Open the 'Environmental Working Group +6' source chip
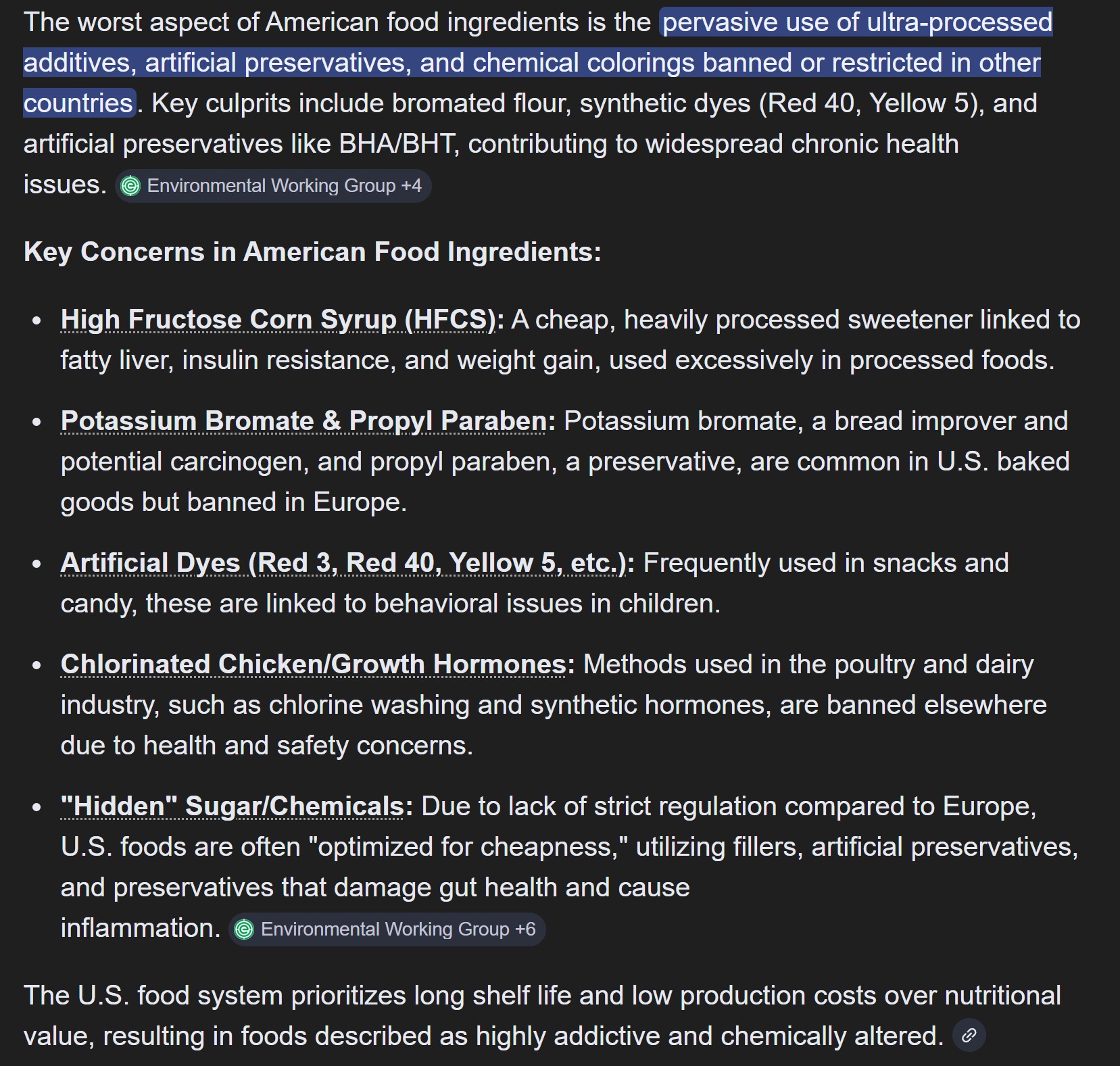This screenshot has height=1066, width=1120. click(x=387, y=929)
